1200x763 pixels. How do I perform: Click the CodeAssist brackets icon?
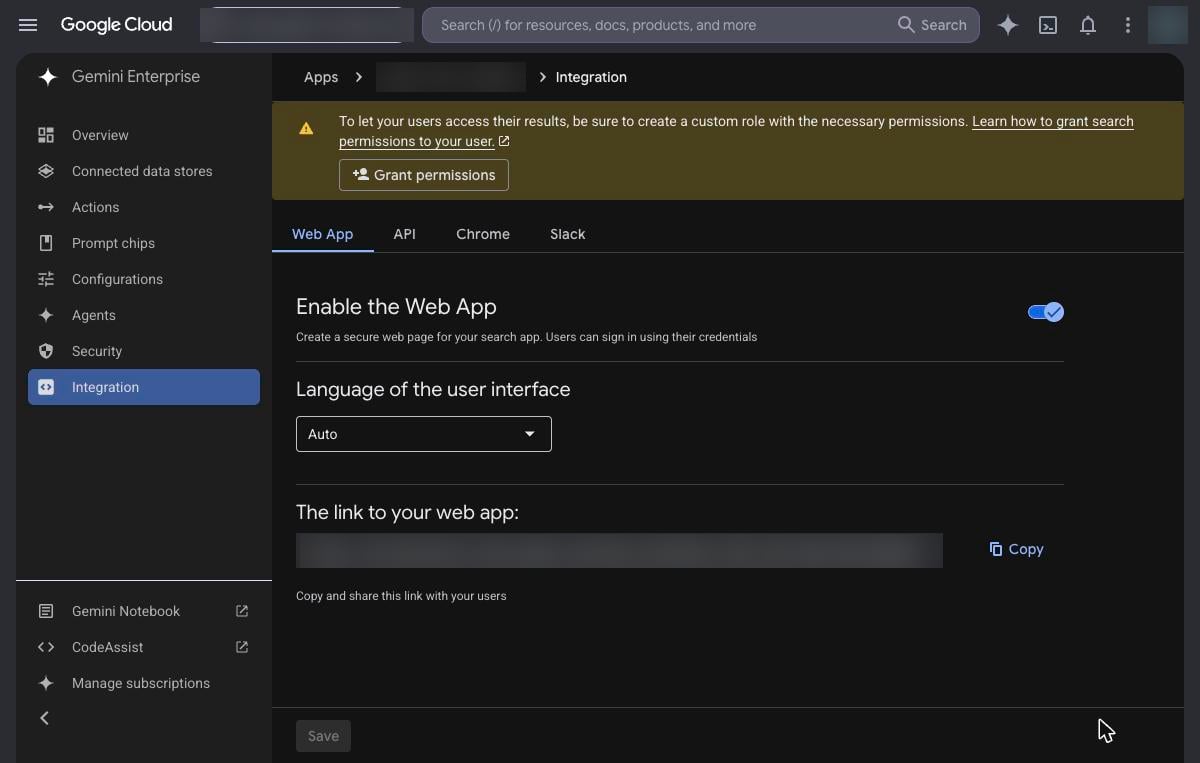point(46,647)
